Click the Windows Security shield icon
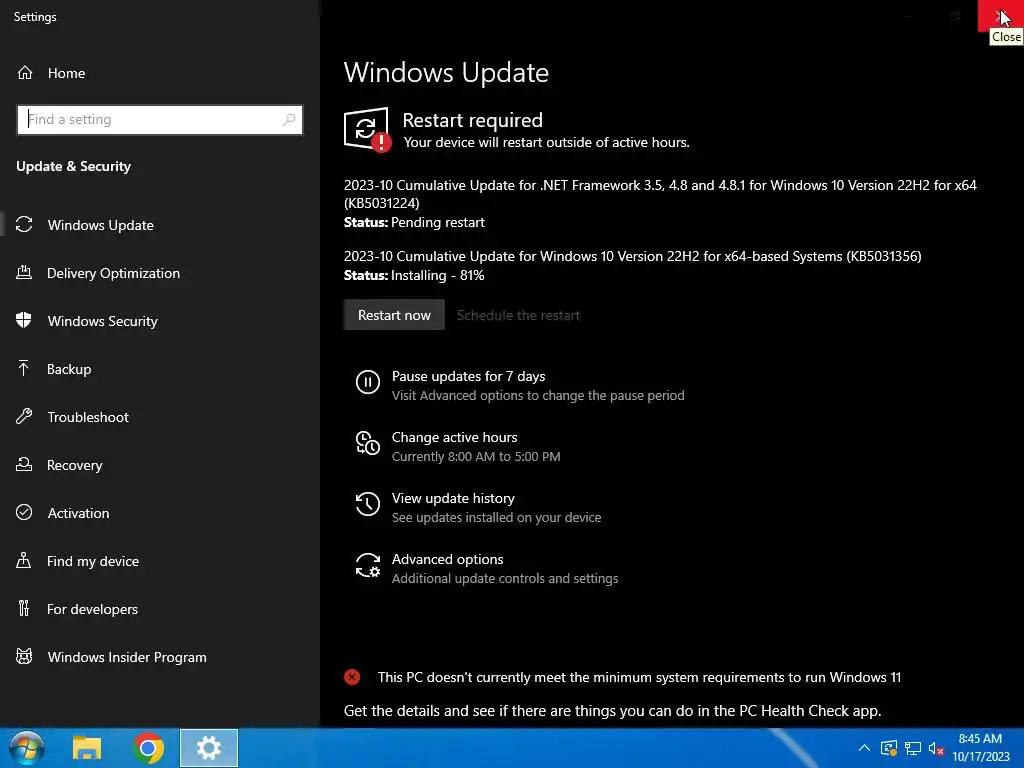Image resolution: width=1024 pixels, height=768 pixels. pos(24,321)
